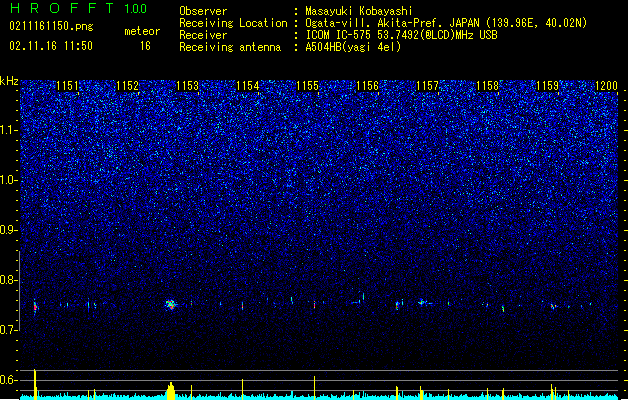The height and width of the screenshot is (400, 629).
Task: Click the 1152 time axis label
Action: 127,86
